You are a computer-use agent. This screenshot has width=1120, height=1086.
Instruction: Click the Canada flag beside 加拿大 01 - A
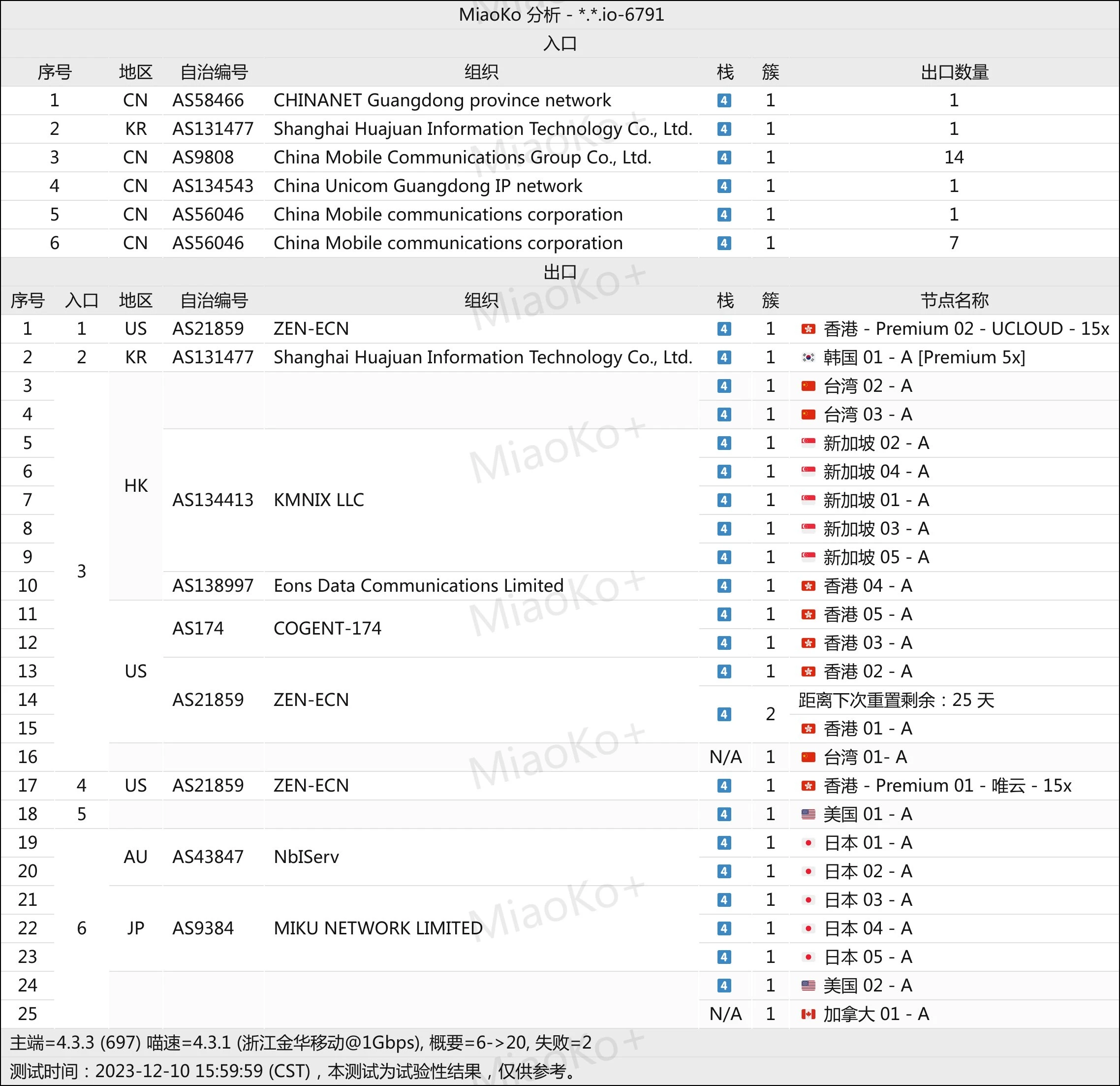808,1014
